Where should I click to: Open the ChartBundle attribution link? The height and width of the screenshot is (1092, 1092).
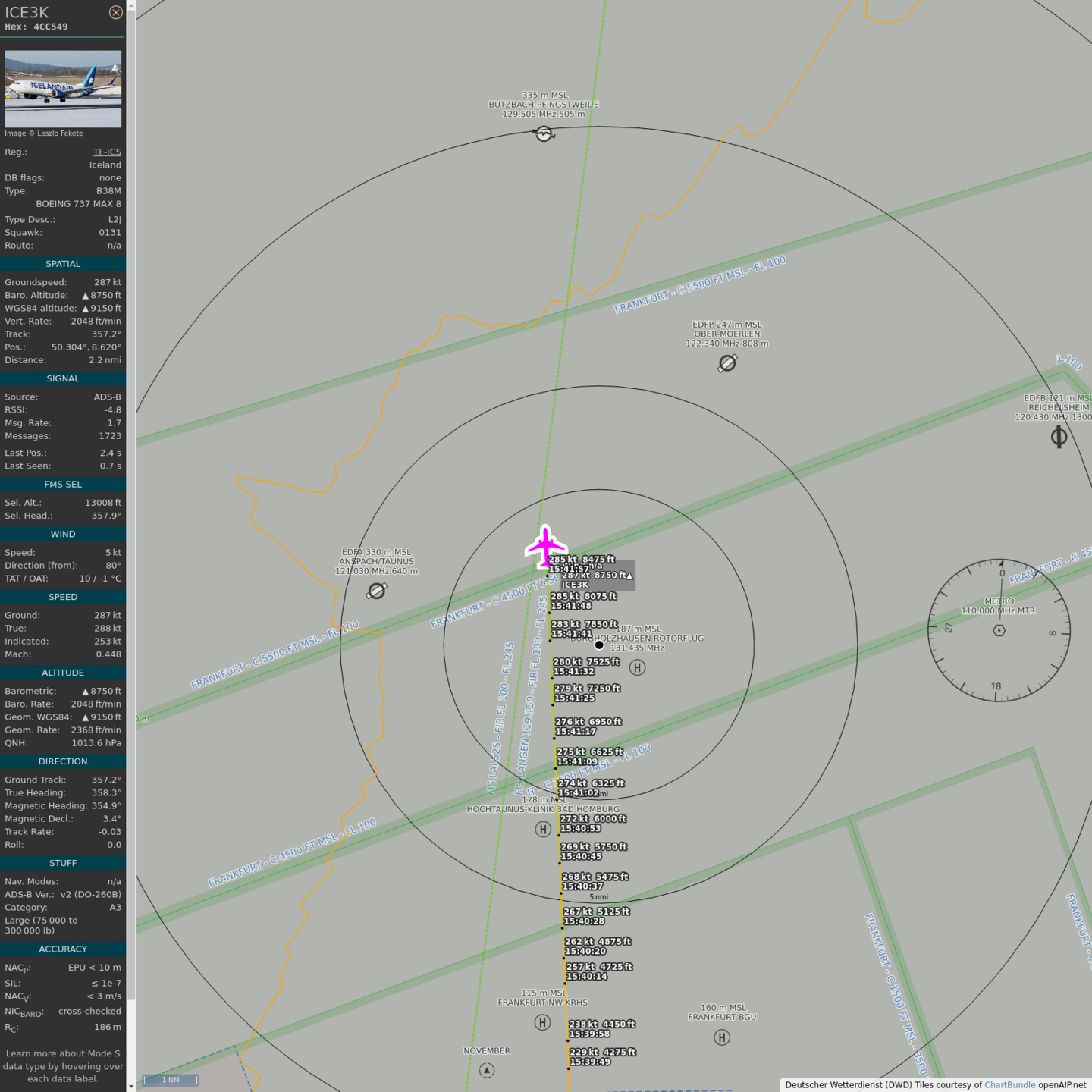tap(1009, 1085)
